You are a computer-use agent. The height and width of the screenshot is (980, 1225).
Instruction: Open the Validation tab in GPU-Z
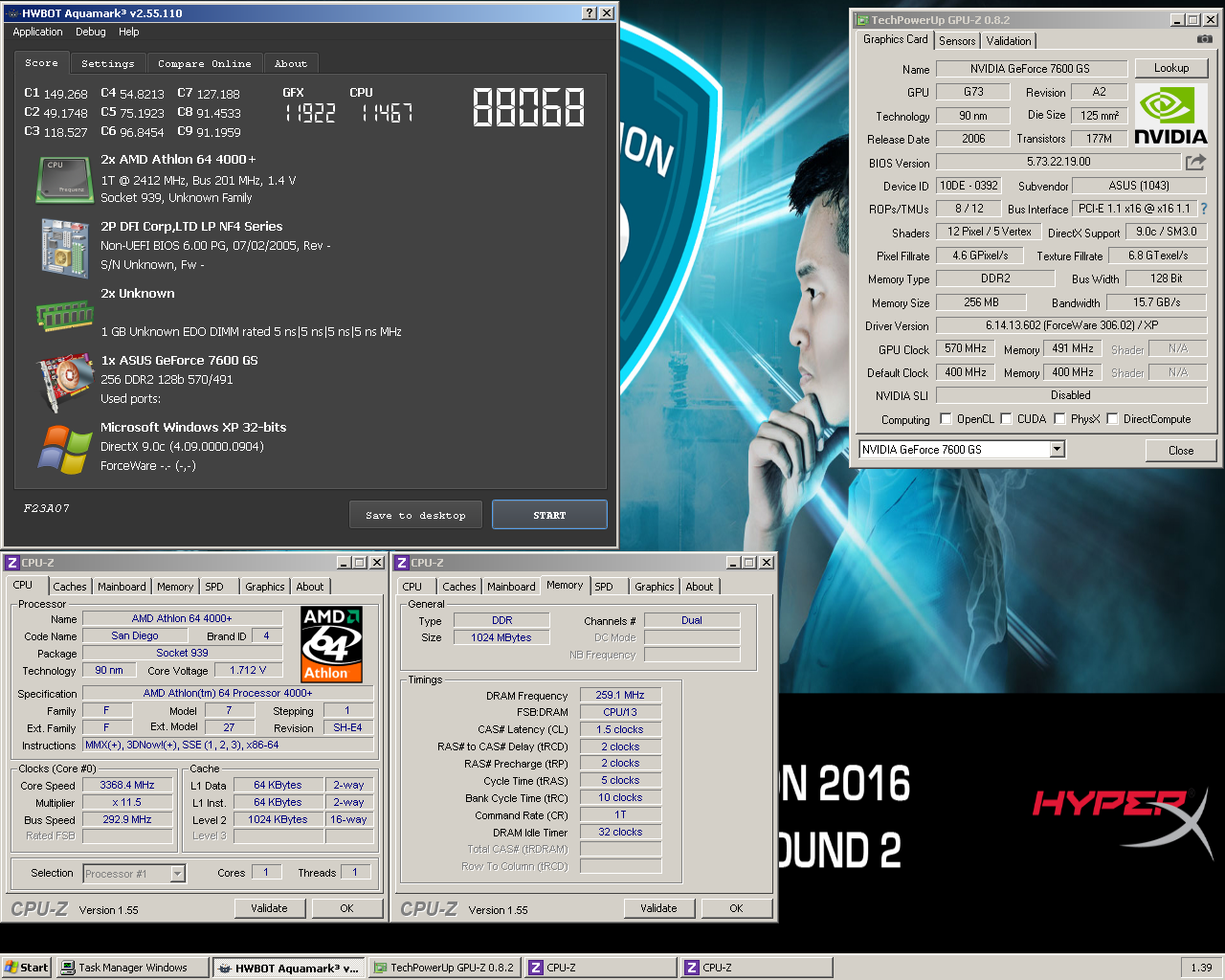[x=1009, y=40]
